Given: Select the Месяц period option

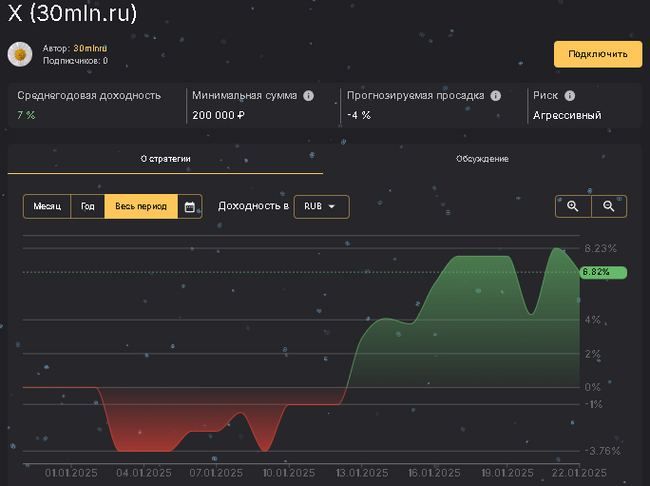Looking at the screenshot, I should [47, 207].
